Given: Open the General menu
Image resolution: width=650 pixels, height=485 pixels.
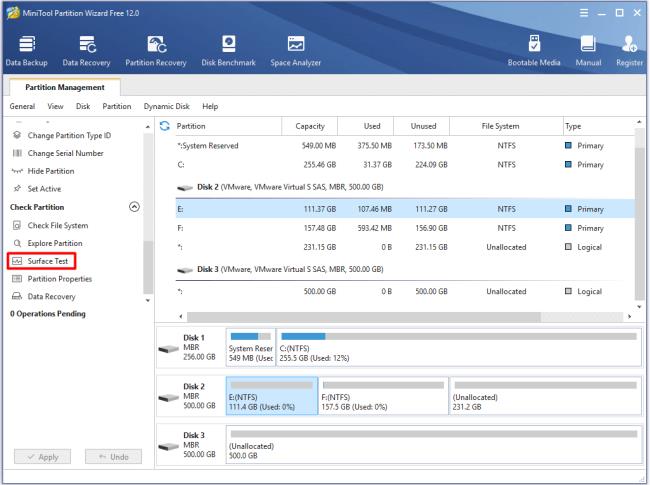Looking at the screenshot, I should click(x=22, y=107).
